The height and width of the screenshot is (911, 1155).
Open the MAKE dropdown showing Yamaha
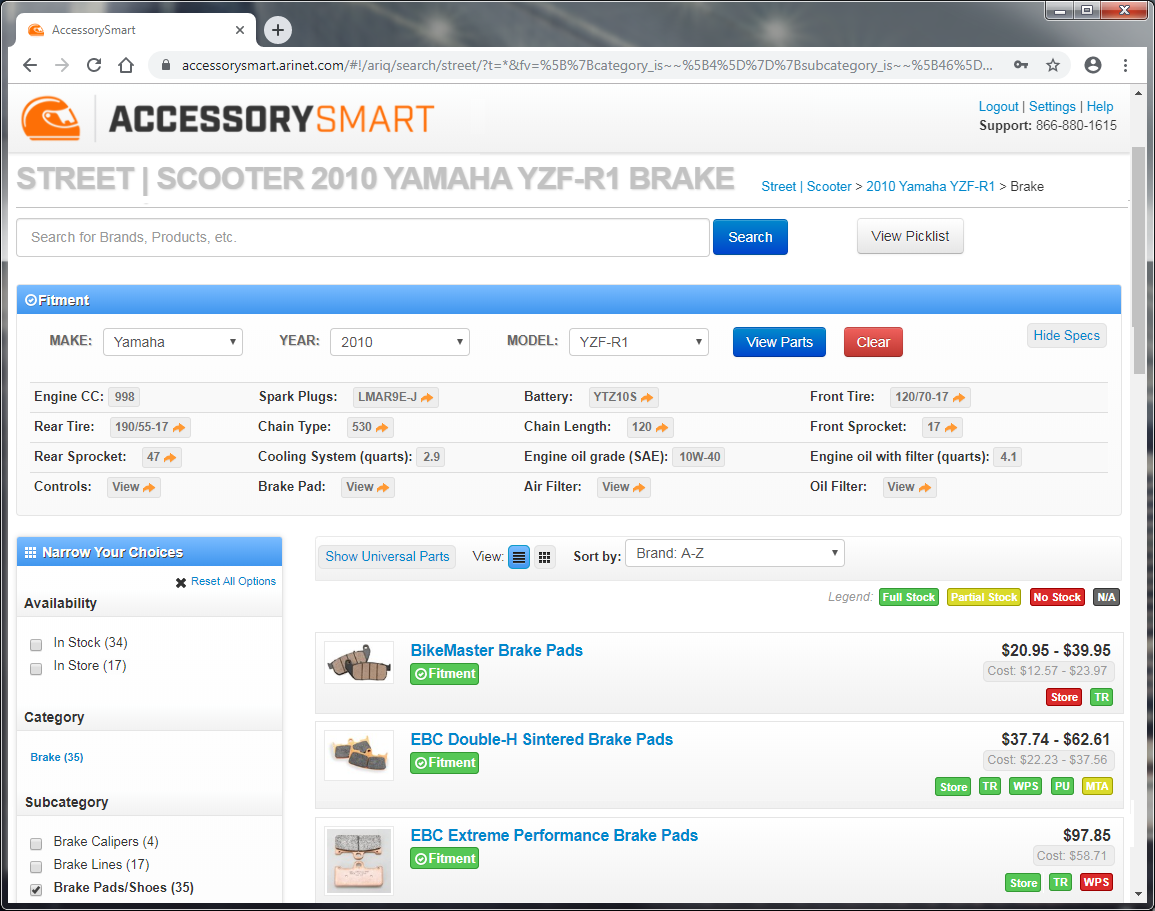(173, 342)
